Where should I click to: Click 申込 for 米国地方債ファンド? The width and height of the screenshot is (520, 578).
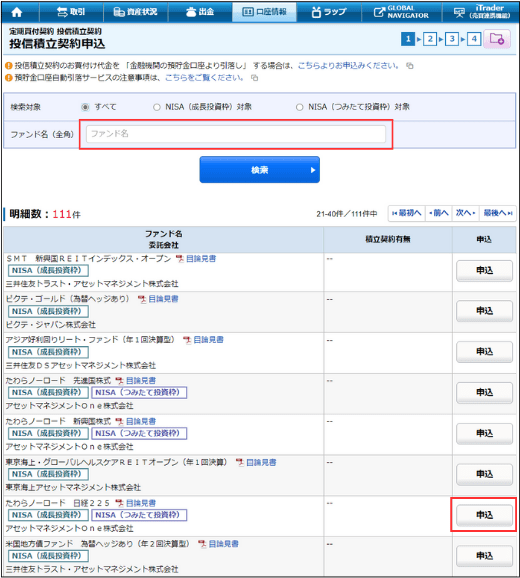pyautogui.click(x=484, y=556)
